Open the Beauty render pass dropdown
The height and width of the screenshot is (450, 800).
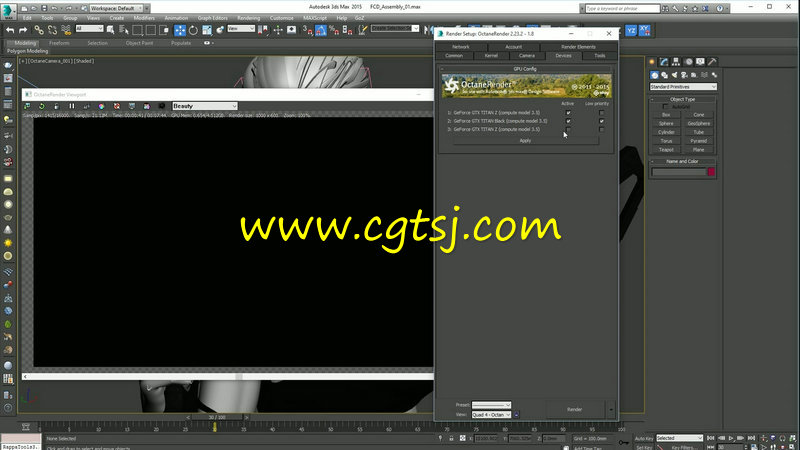tap(205, 106)
